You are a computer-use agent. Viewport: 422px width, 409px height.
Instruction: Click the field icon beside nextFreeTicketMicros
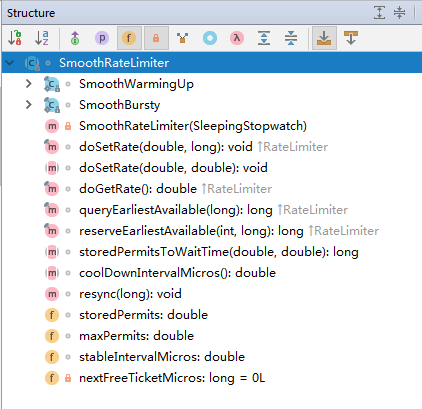(52, 378)
